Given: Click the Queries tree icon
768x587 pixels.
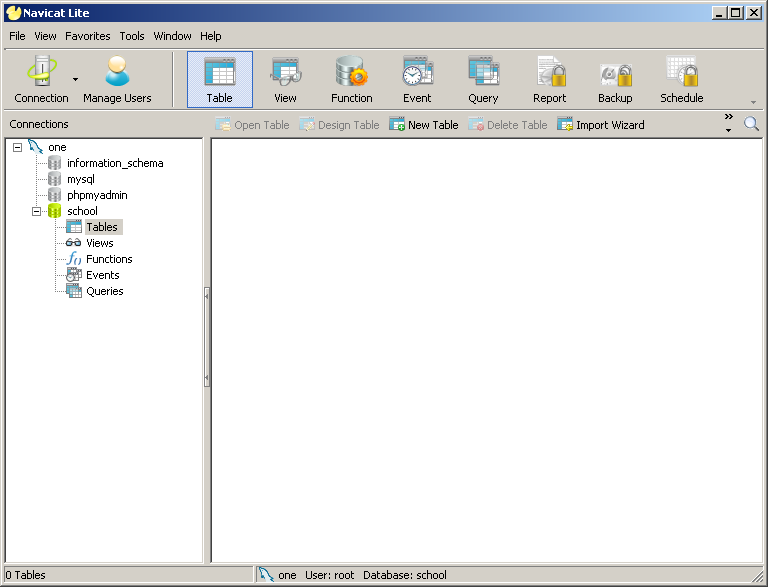Looking at the screenshot, I should click(x=74, y=291).
